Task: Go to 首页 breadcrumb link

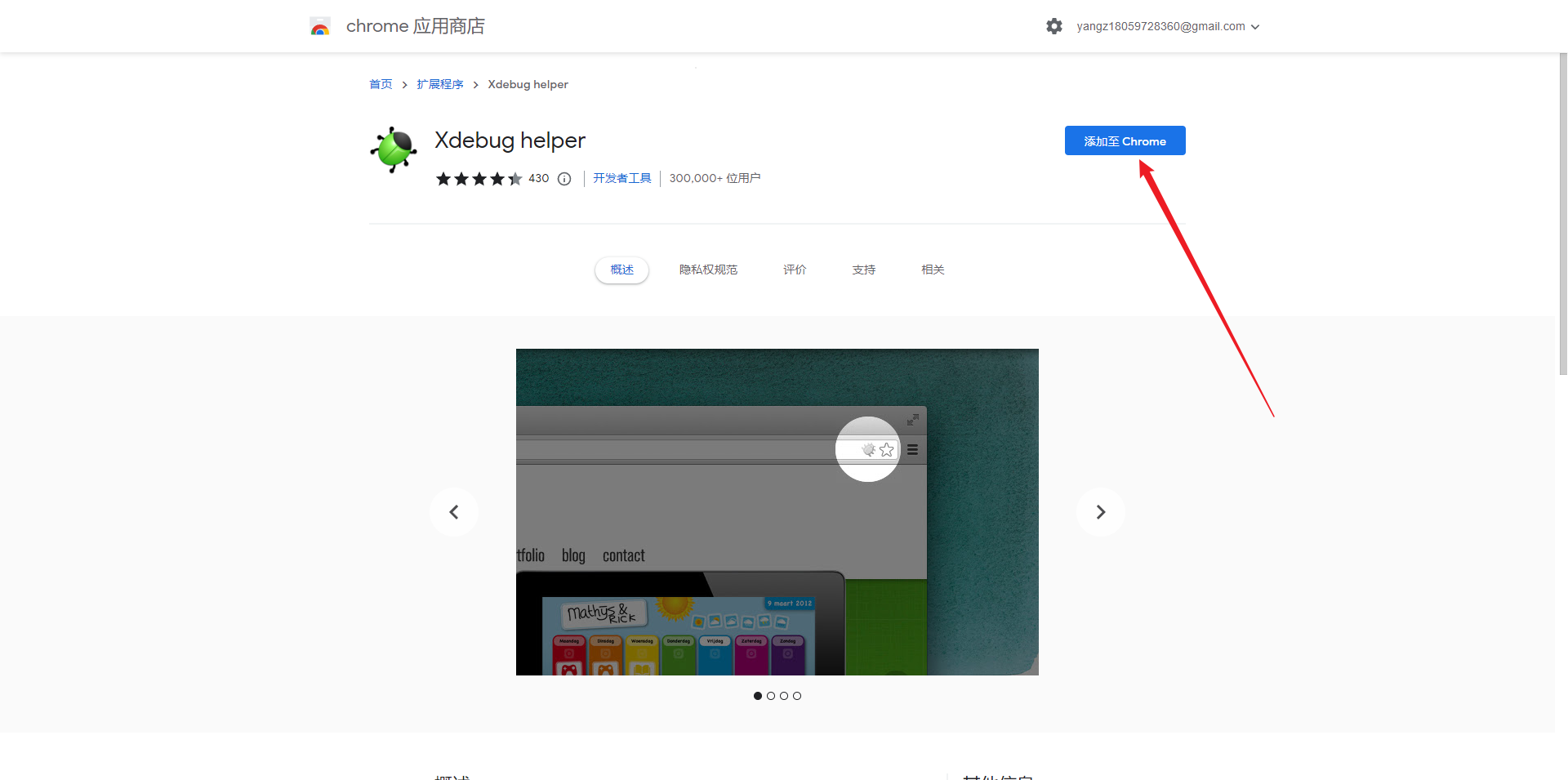Action: pos(381,84)
